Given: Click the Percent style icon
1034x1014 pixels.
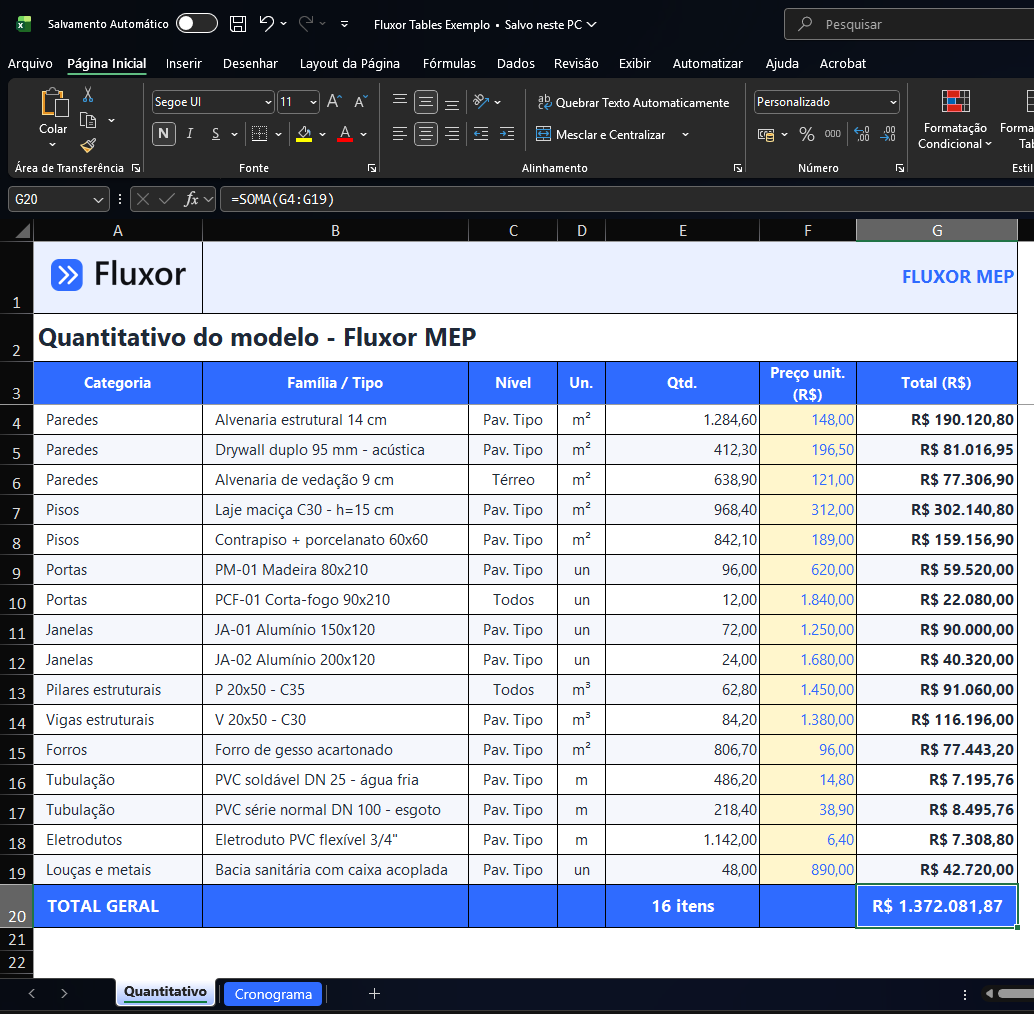Looking at the screenshot, I should tap(806, 134).
